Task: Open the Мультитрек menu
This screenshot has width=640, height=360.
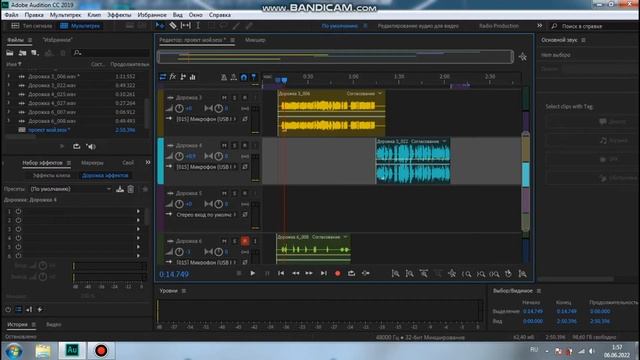Action: pyautogui.click(x=65, y=15)
